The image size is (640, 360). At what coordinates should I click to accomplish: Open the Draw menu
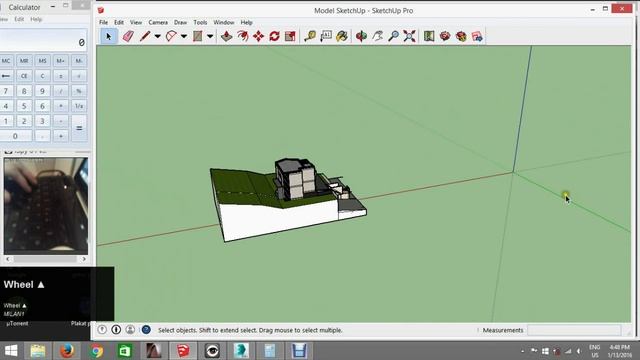[x=180, y=22]
